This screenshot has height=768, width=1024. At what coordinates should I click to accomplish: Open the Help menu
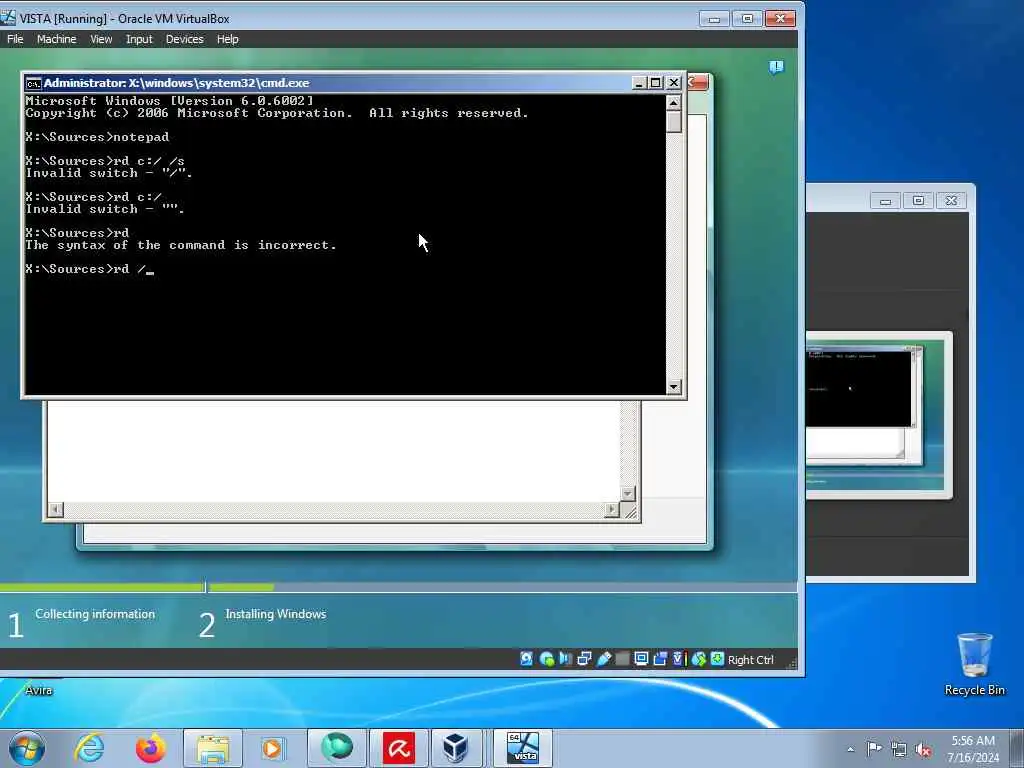(227, 39)
